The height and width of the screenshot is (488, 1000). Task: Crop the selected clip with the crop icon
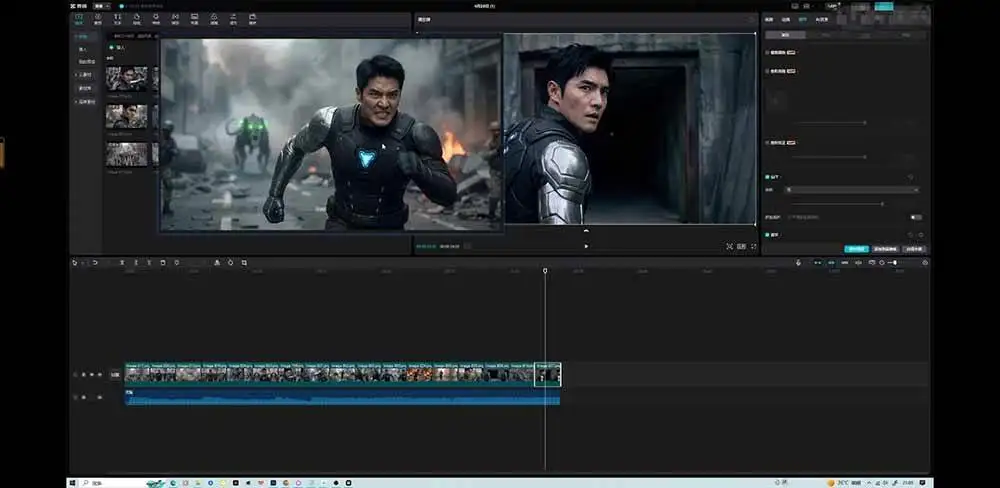pyautogui.click(x=244, y=262)
